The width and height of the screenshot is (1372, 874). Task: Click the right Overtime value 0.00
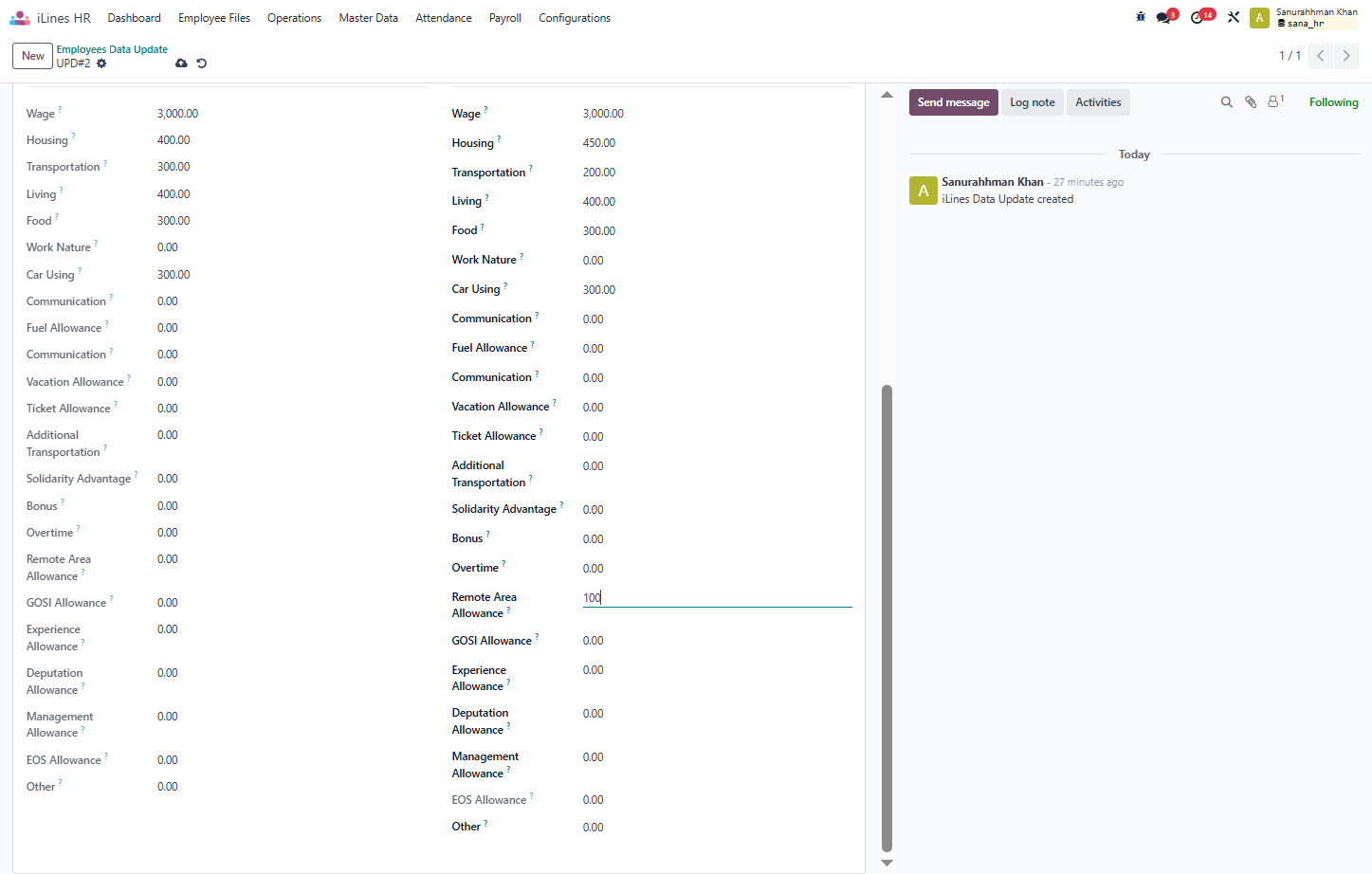(594, 569)
